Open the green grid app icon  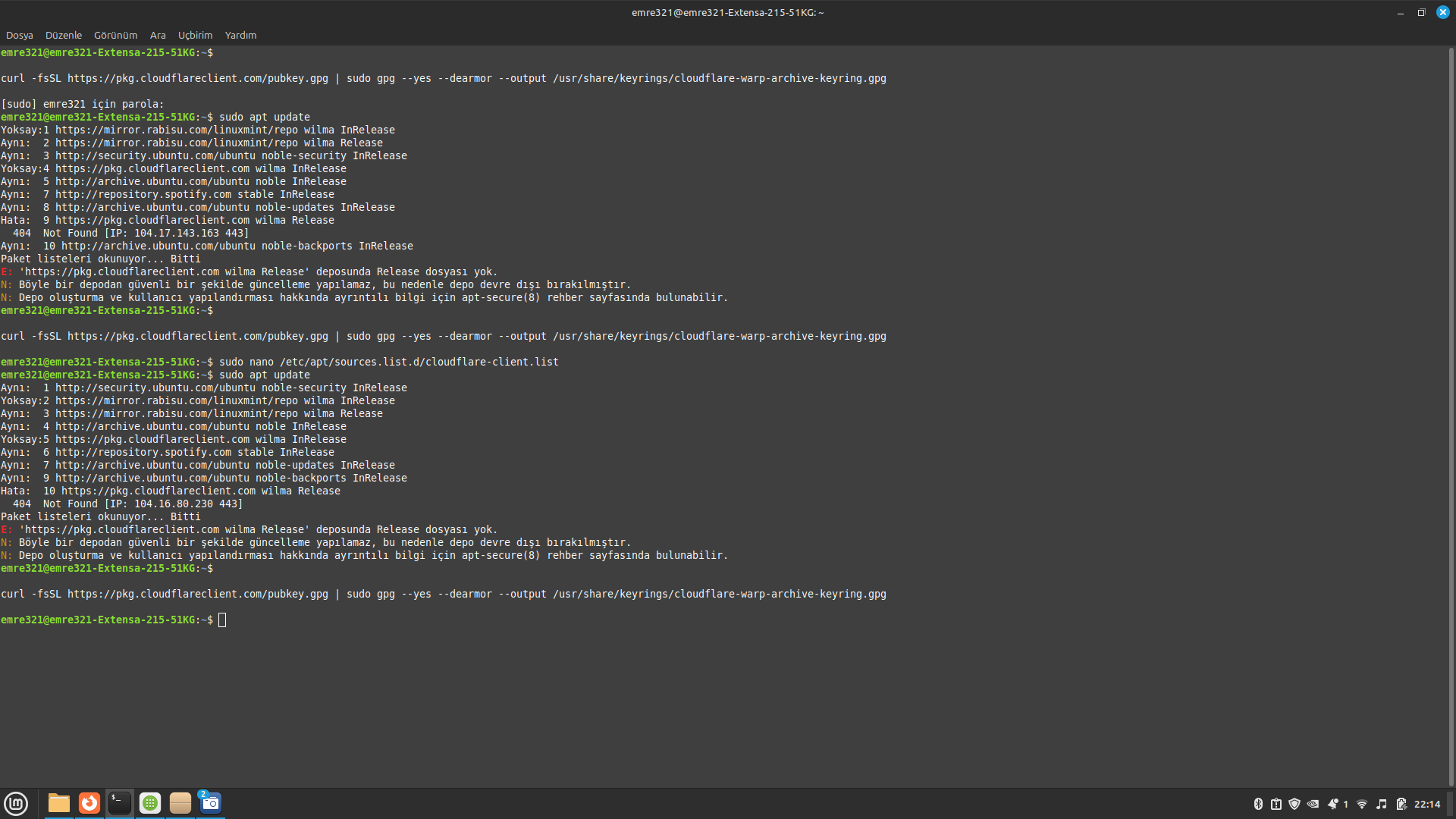(150, 803)
